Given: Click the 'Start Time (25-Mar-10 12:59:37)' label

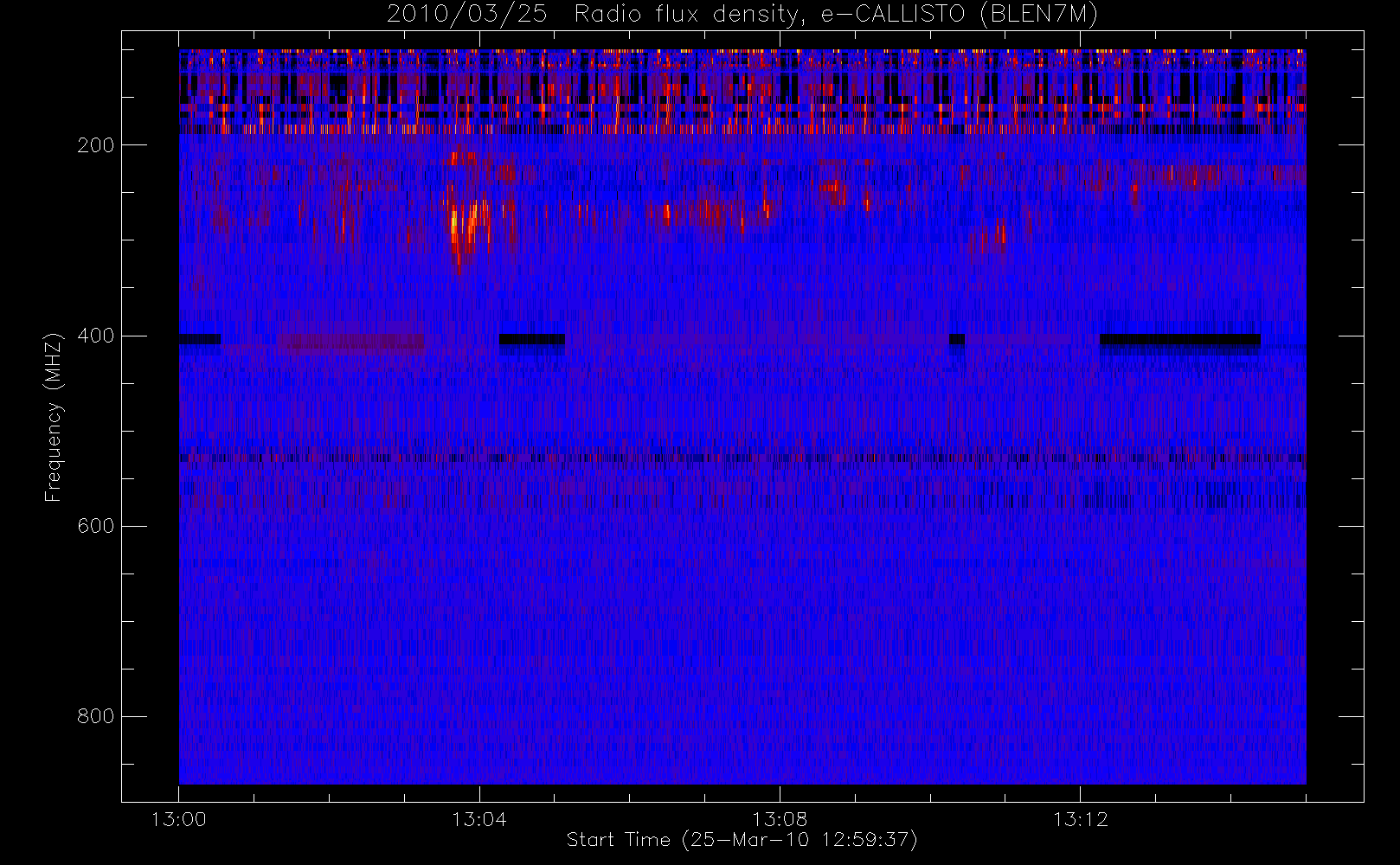Looking at the screenshot, I should pyautogui.click(x=742, y=840).
